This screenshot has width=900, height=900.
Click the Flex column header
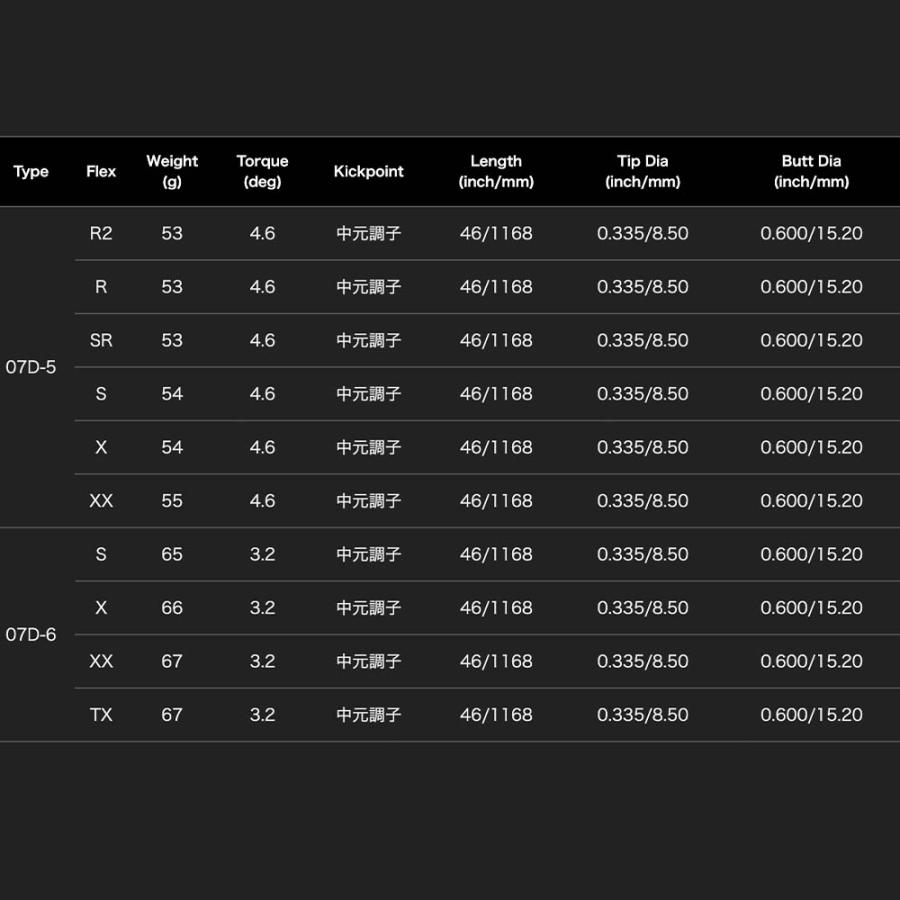[x=101, y=171]
